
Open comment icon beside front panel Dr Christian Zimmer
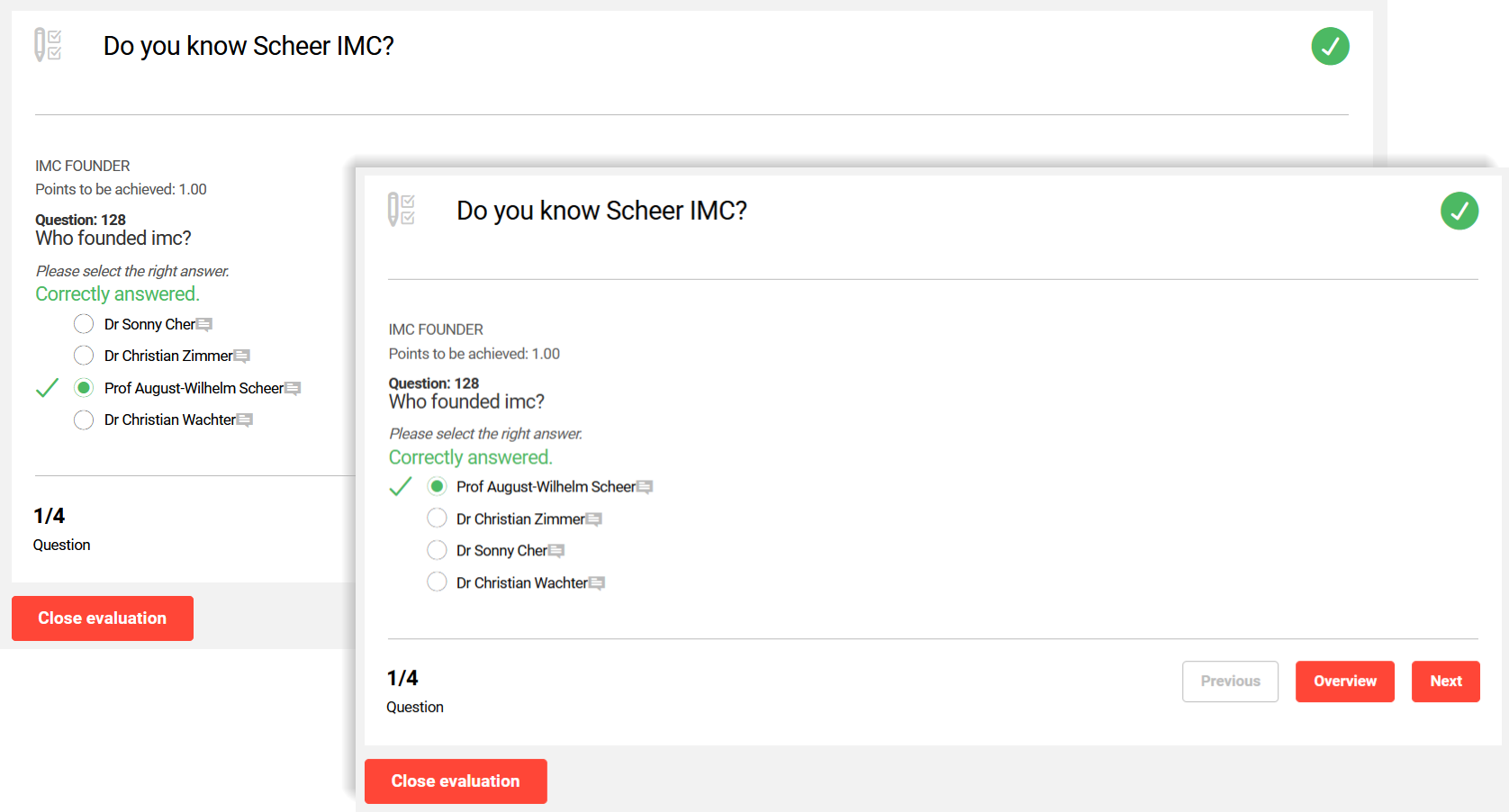click(593, 519)
